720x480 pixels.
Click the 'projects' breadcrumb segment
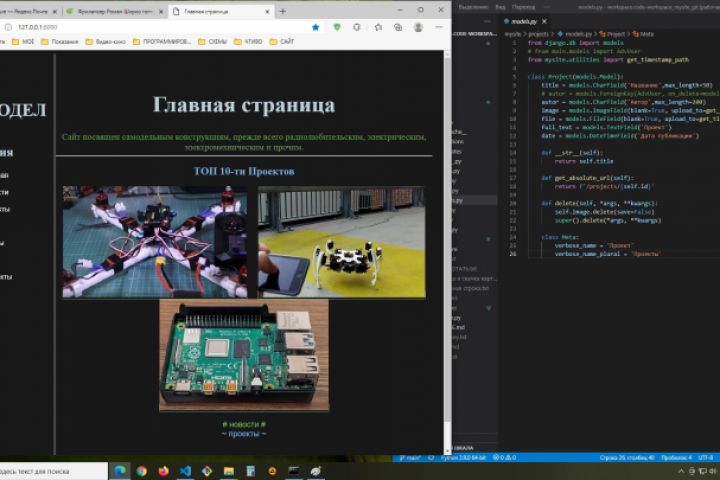pyautogui.click(x=538, y=34)
